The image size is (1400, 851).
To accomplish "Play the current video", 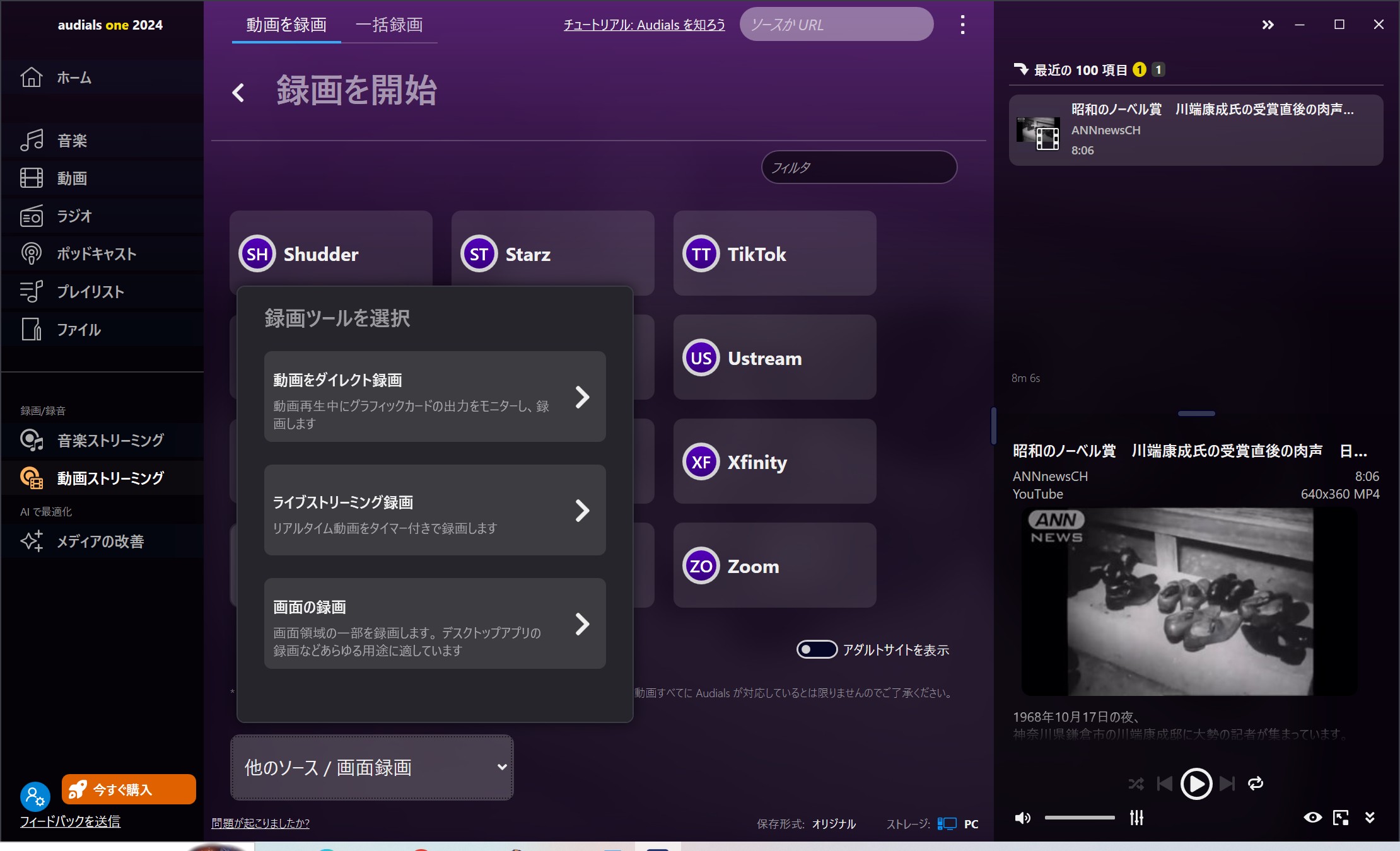I will coord(1196,784).
